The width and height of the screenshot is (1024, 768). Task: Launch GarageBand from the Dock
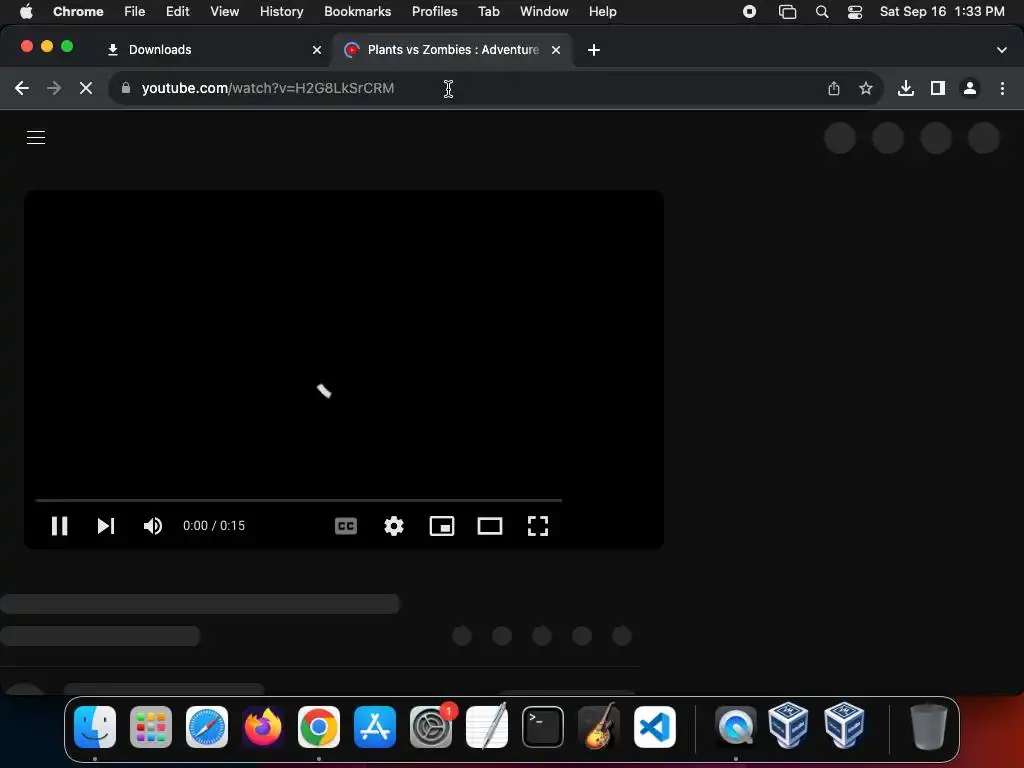click(x=599, y=727)
